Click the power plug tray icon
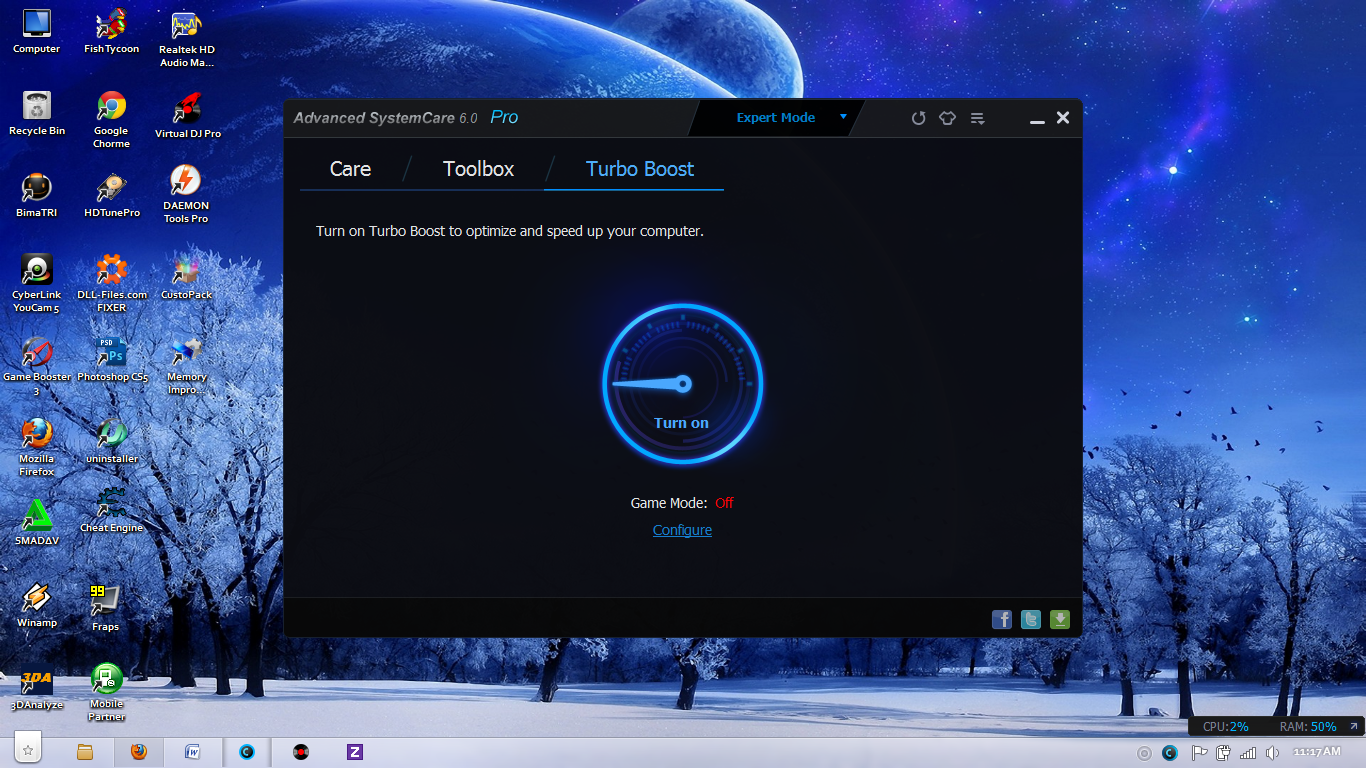Screen dimensions: 1366x768 click(1223, 753)
